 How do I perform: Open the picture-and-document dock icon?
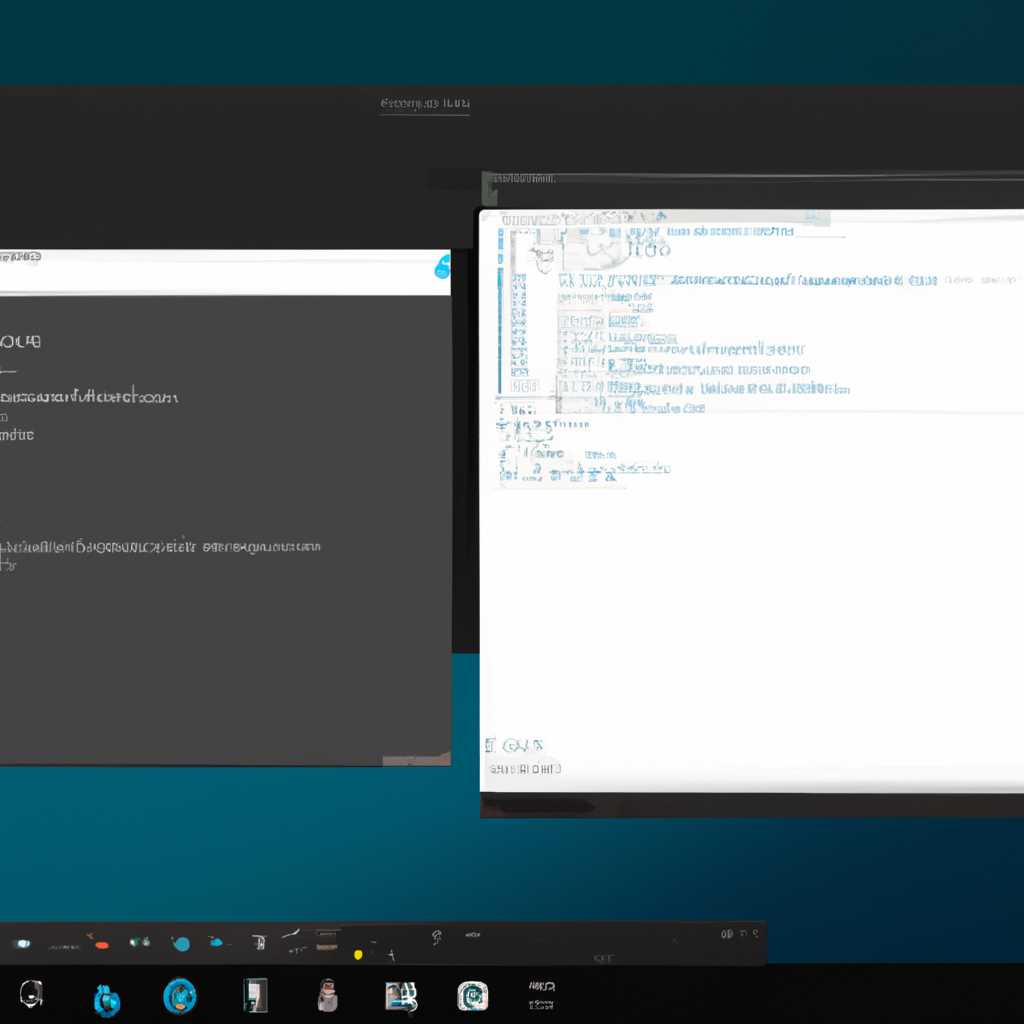(x=401, y=997)
